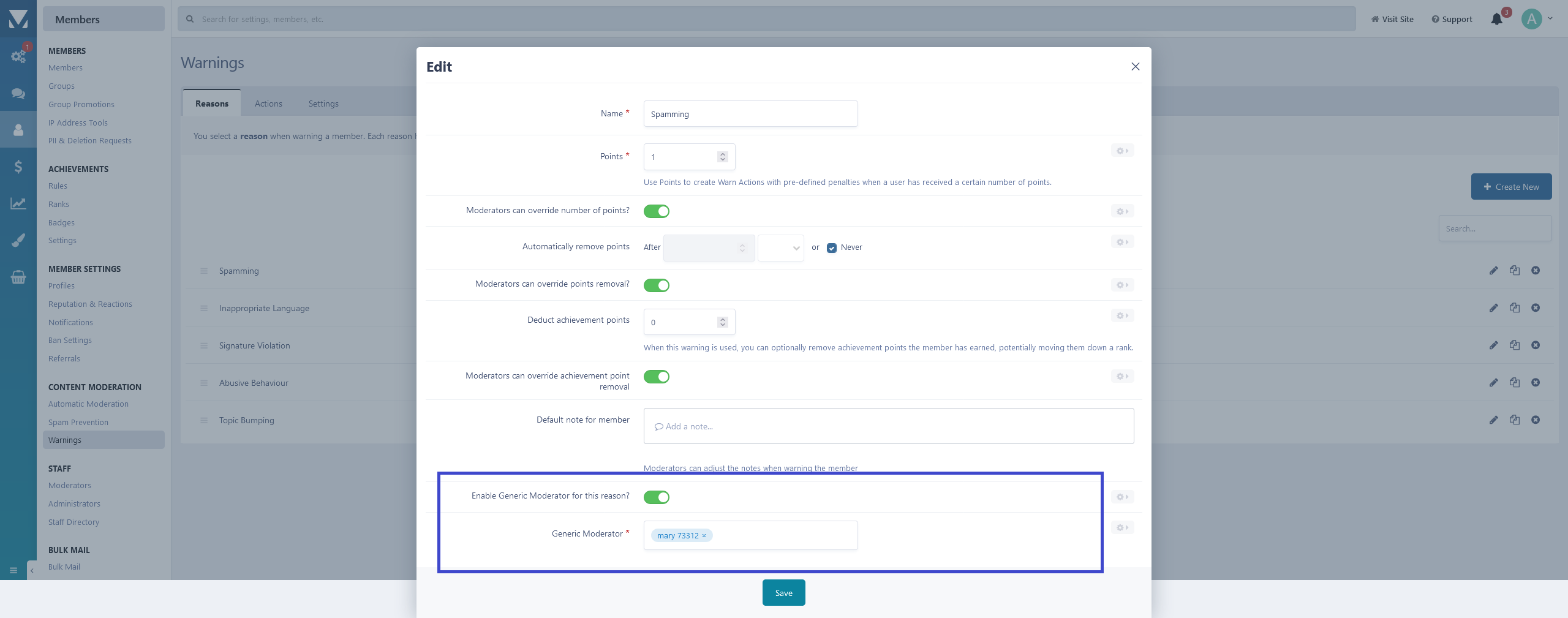Open the Customization paintbrush icon
Viewport: 1568px width, 618px height.
pos(18,240)
